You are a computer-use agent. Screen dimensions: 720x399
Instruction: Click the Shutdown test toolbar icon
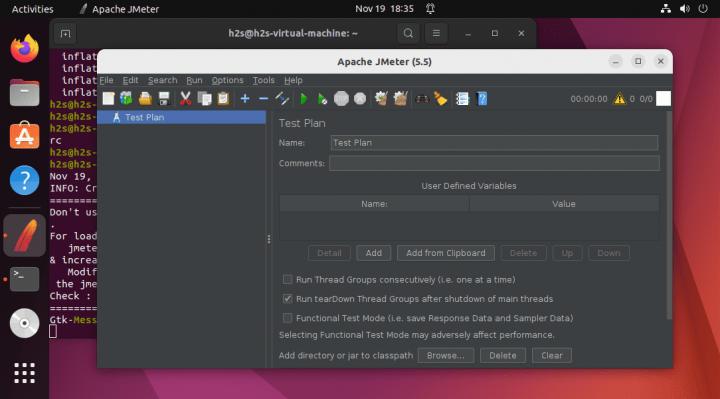(360, 99)
